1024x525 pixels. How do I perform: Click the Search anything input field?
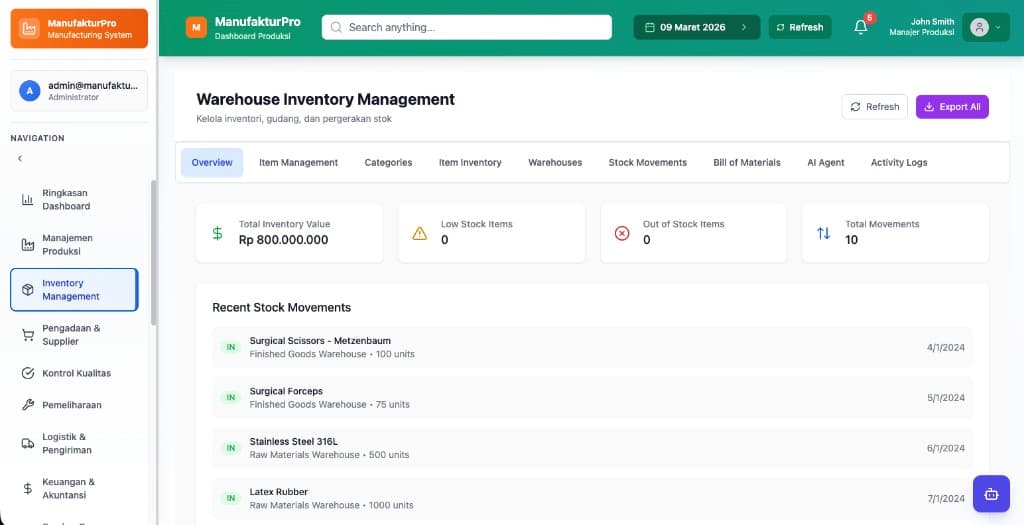pos(466,28)
